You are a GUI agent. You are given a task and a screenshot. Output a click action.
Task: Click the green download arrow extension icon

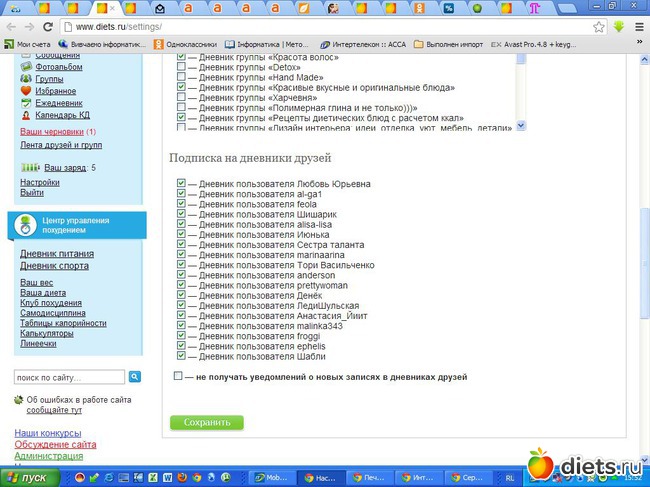pyautogui.click(x=620, y=26)
